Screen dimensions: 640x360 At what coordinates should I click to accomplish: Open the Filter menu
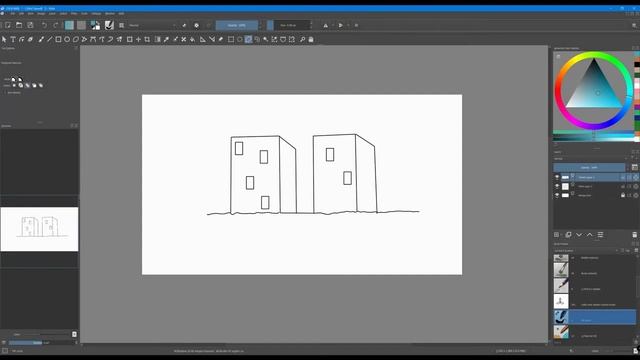click(x=74, y=13)
